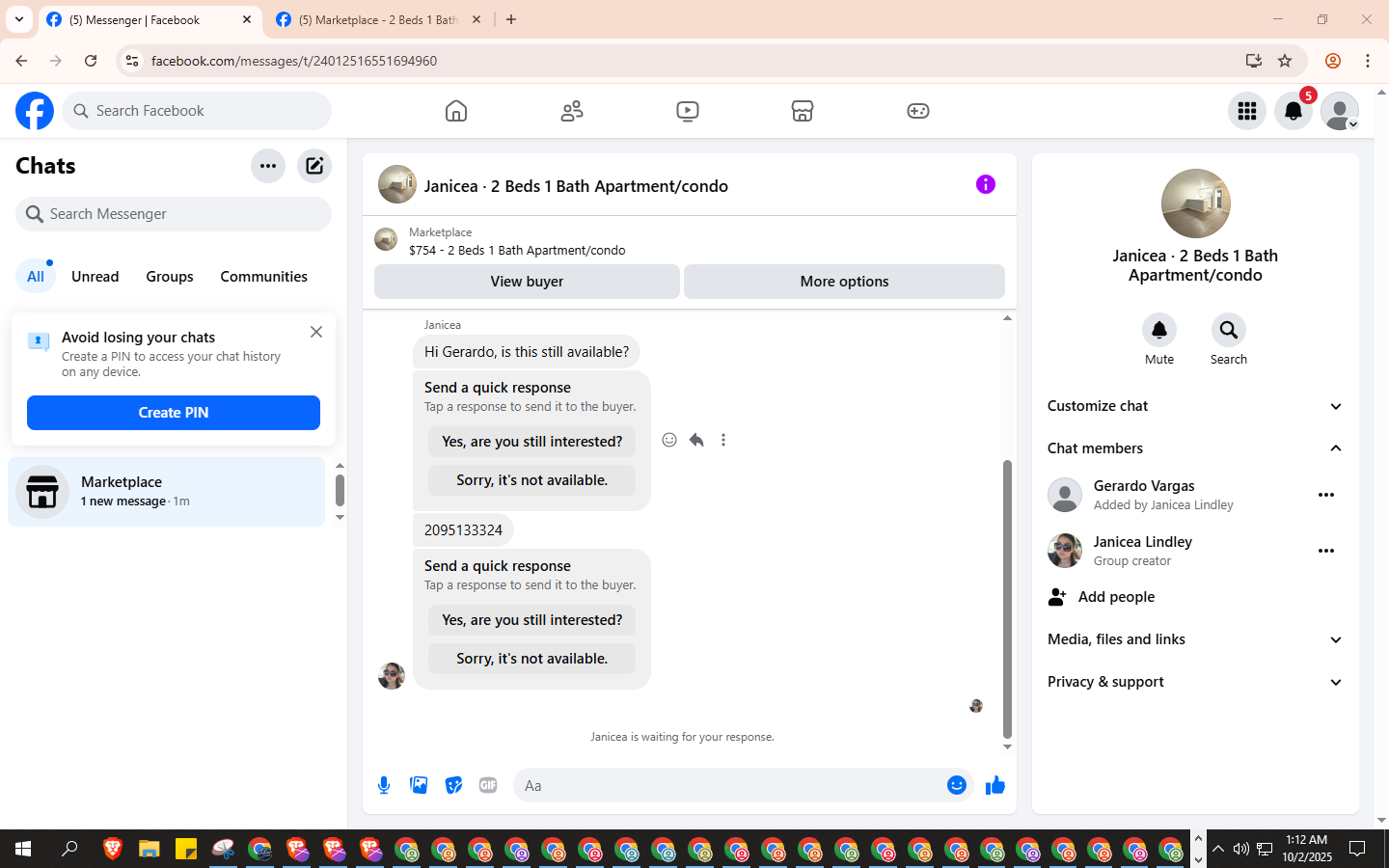The width and height of the screenshot is (1389, 868).
Task: Select the All chats tab
Action: click(36, 277)
